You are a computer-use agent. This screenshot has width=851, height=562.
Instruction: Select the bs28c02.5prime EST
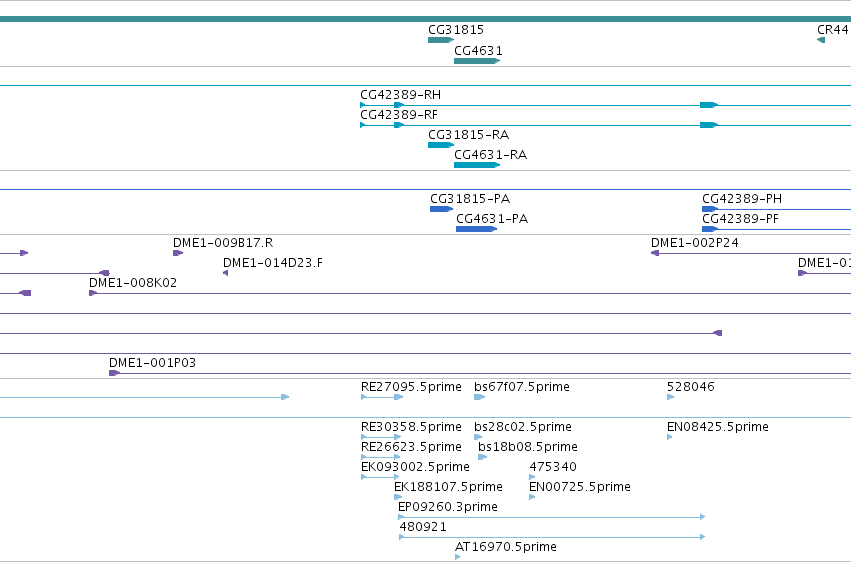[478, 437]
